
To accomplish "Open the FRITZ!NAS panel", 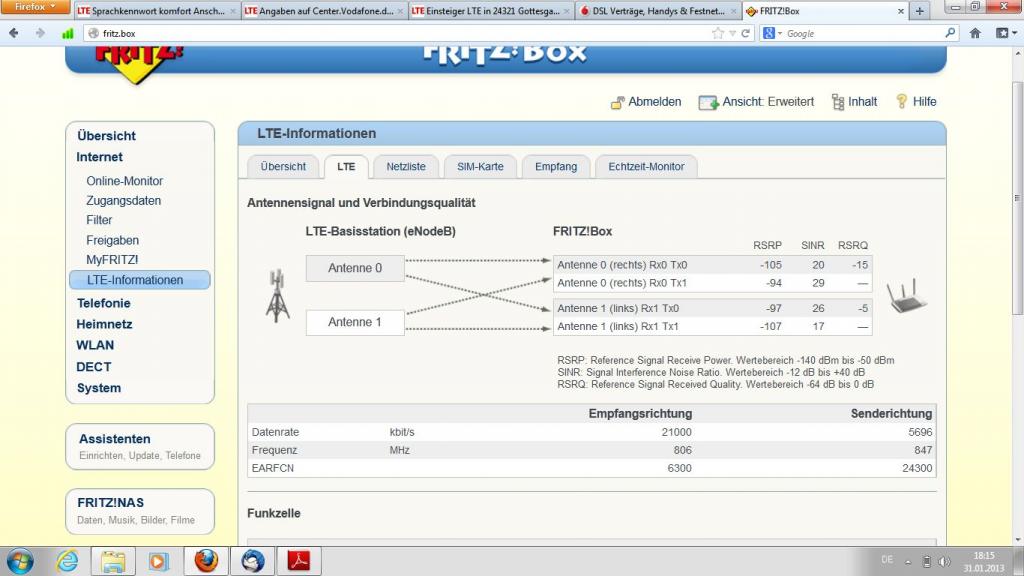I will click(x=140, y=511).
